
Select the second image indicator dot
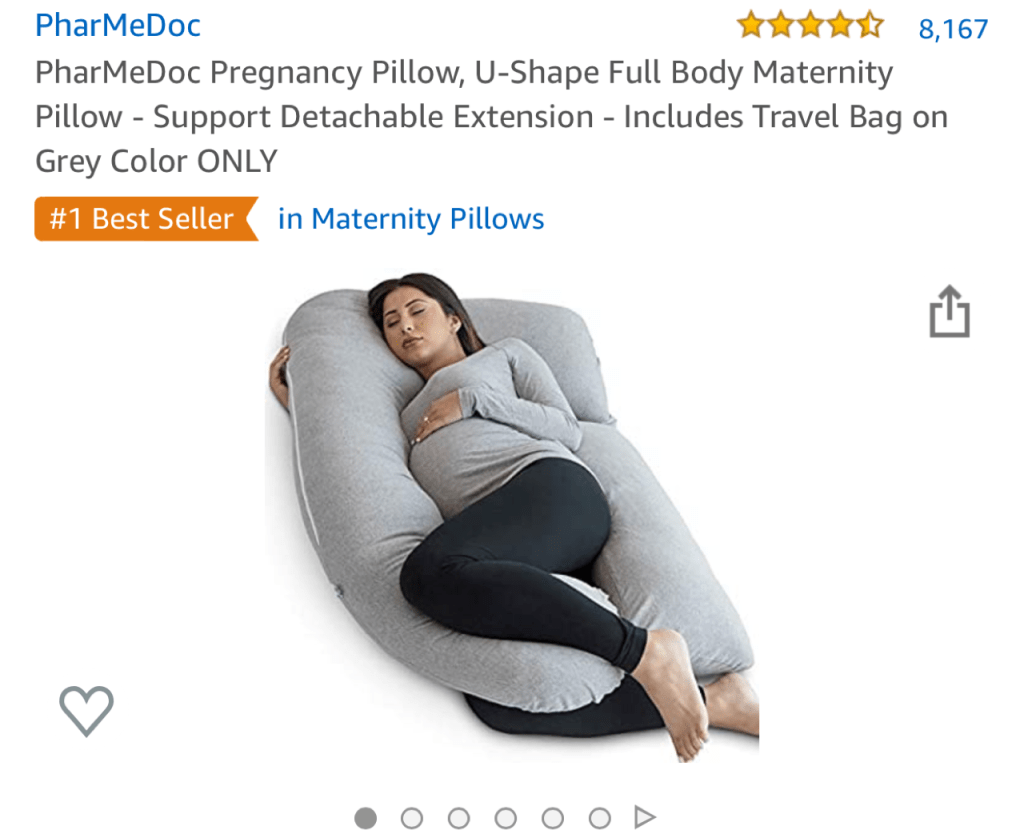[412, 818]
